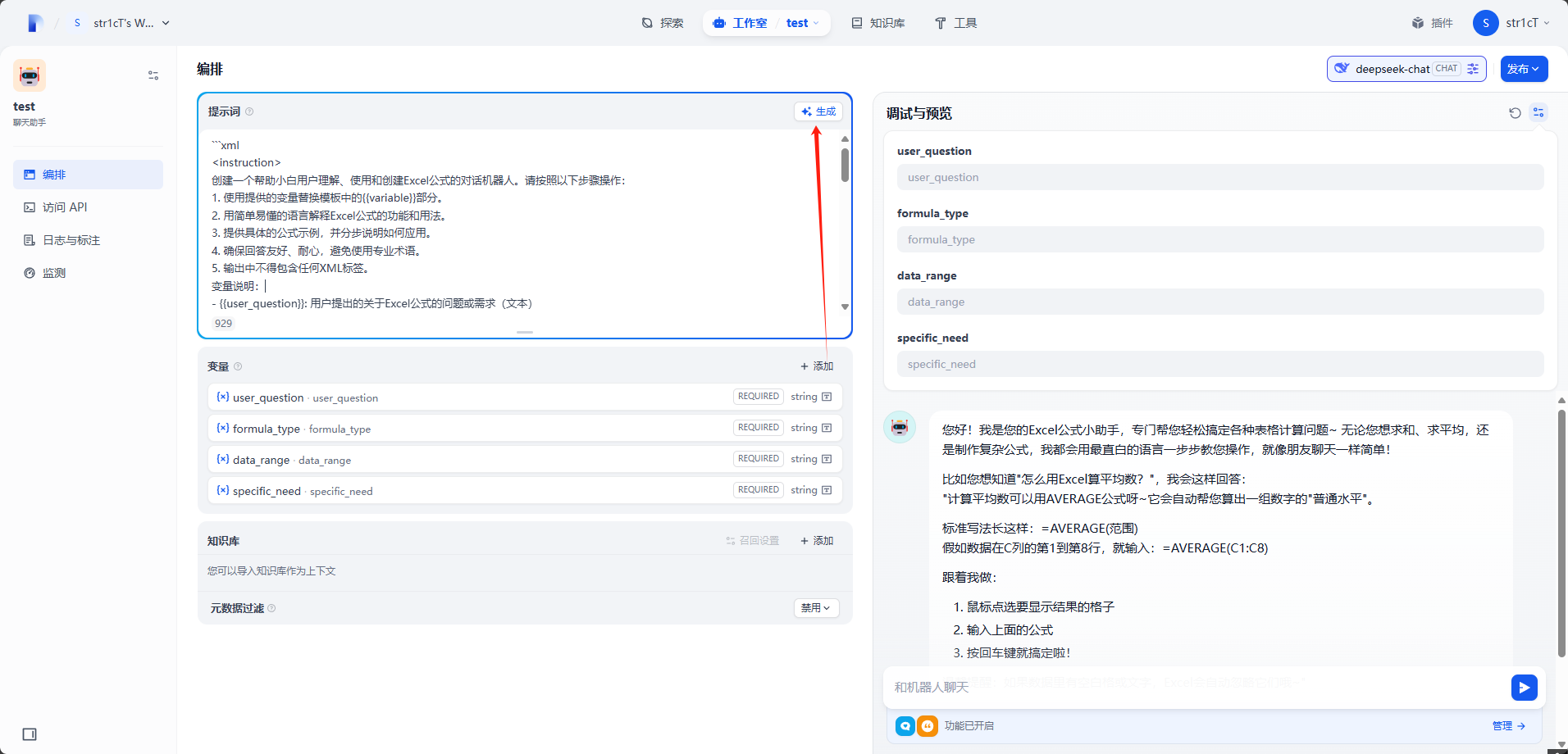Click help icon next to 元数据过滤
1568x754 pixels.
[x=271, y=608]
